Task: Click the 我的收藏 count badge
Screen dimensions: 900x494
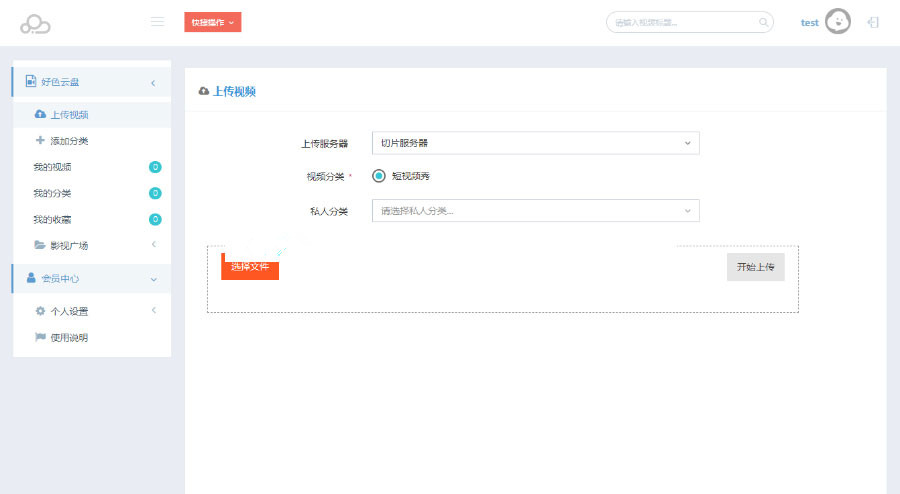Action: (x=155, y=219)
